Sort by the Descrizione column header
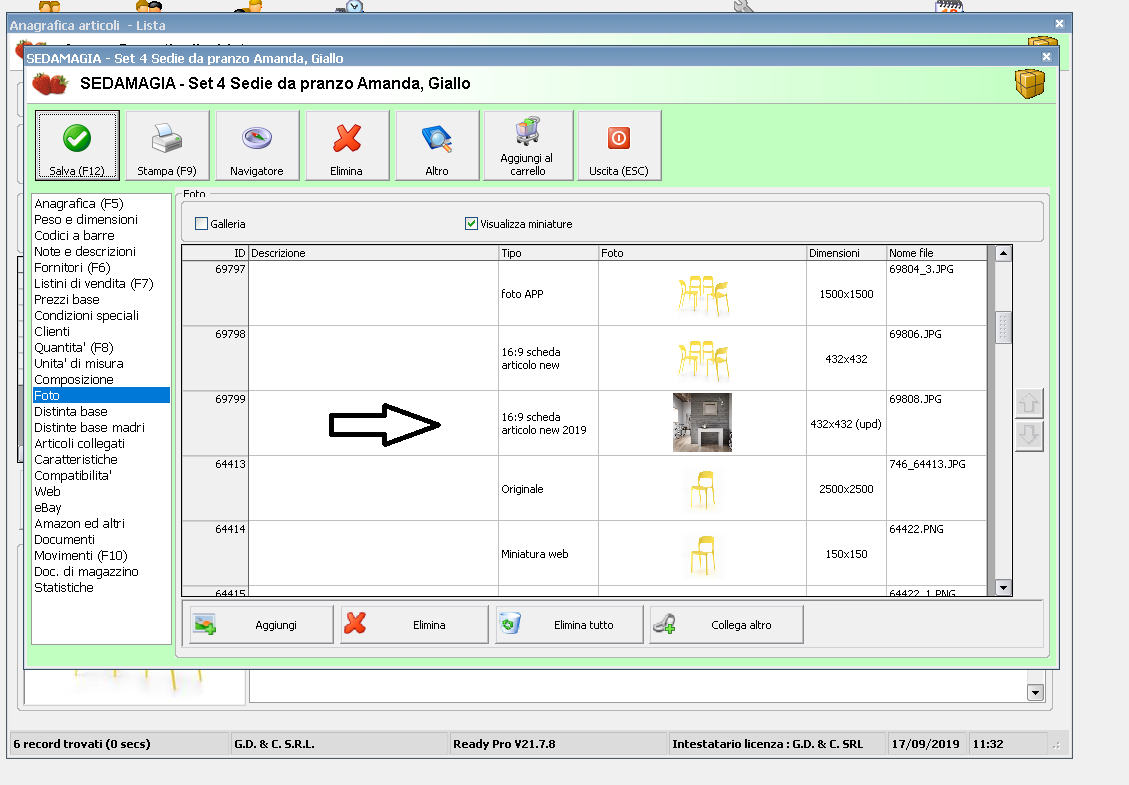 pos(374,253)
